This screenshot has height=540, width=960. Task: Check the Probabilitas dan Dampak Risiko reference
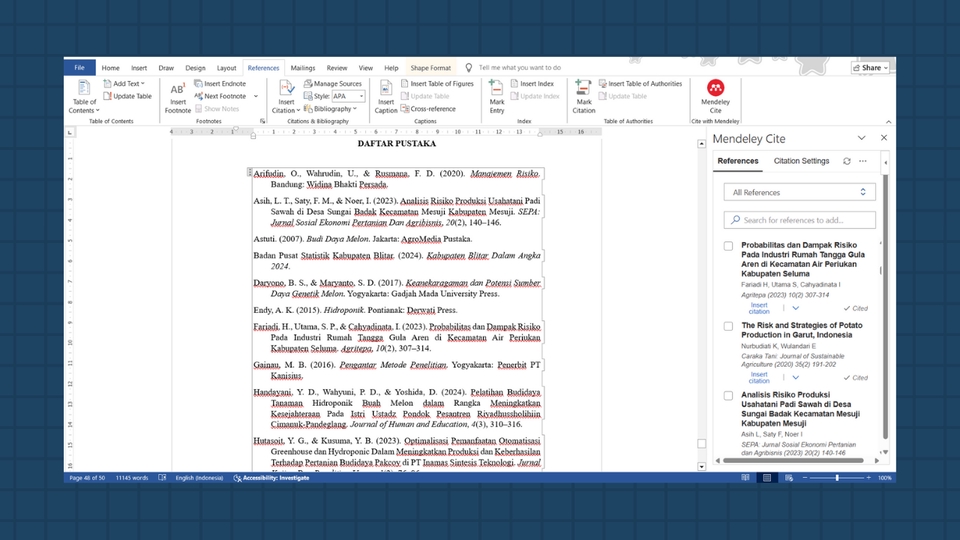(x=728, y=246)
